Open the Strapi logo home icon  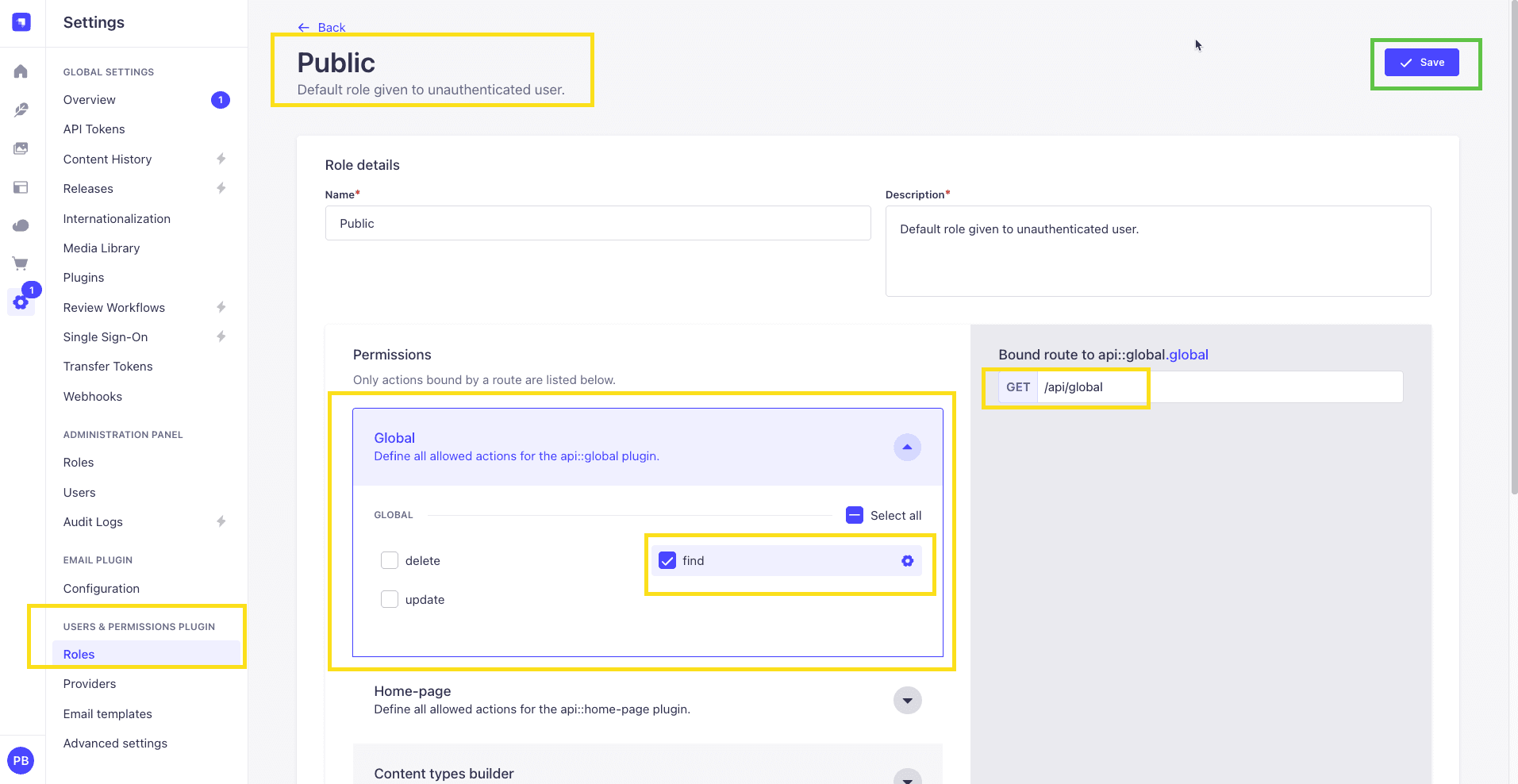click(21, 22)
